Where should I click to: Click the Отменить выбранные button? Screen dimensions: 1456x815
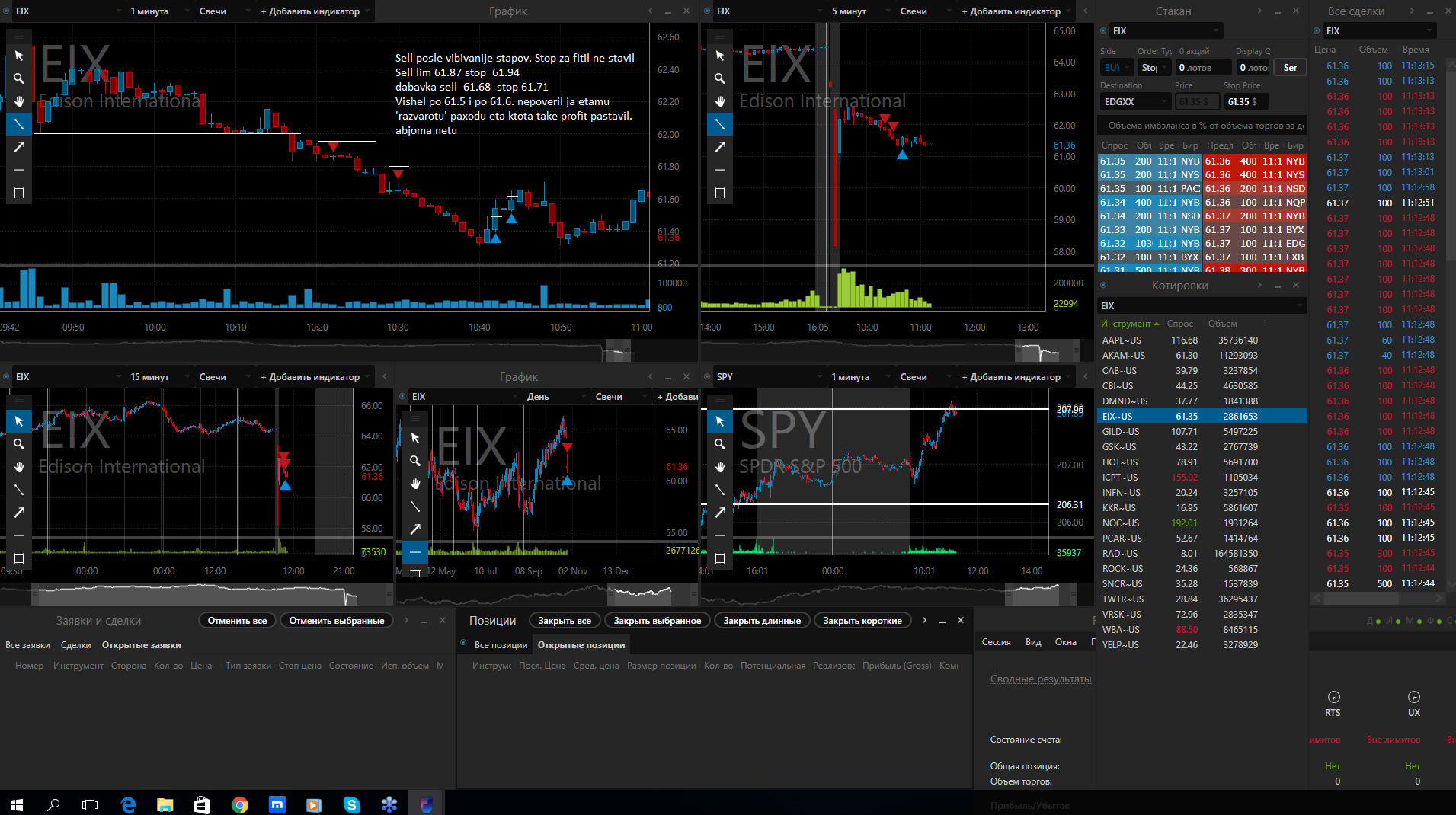[337, 621]
